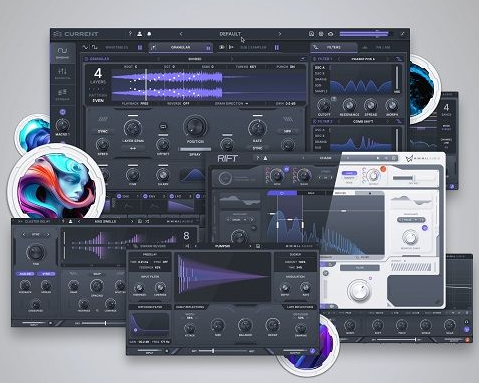
Task: Go to previous preset in Cluster Delay
Action: tap(79, 221)
